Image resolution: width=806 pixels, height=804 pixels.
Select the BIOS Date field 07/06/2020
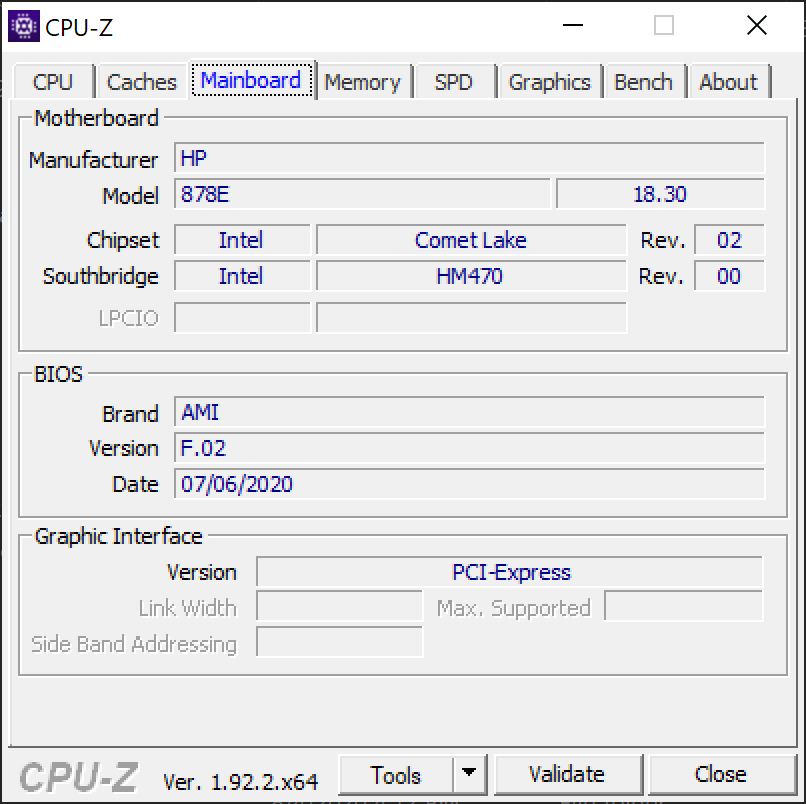pyautogui.click(x=469, y=484)
